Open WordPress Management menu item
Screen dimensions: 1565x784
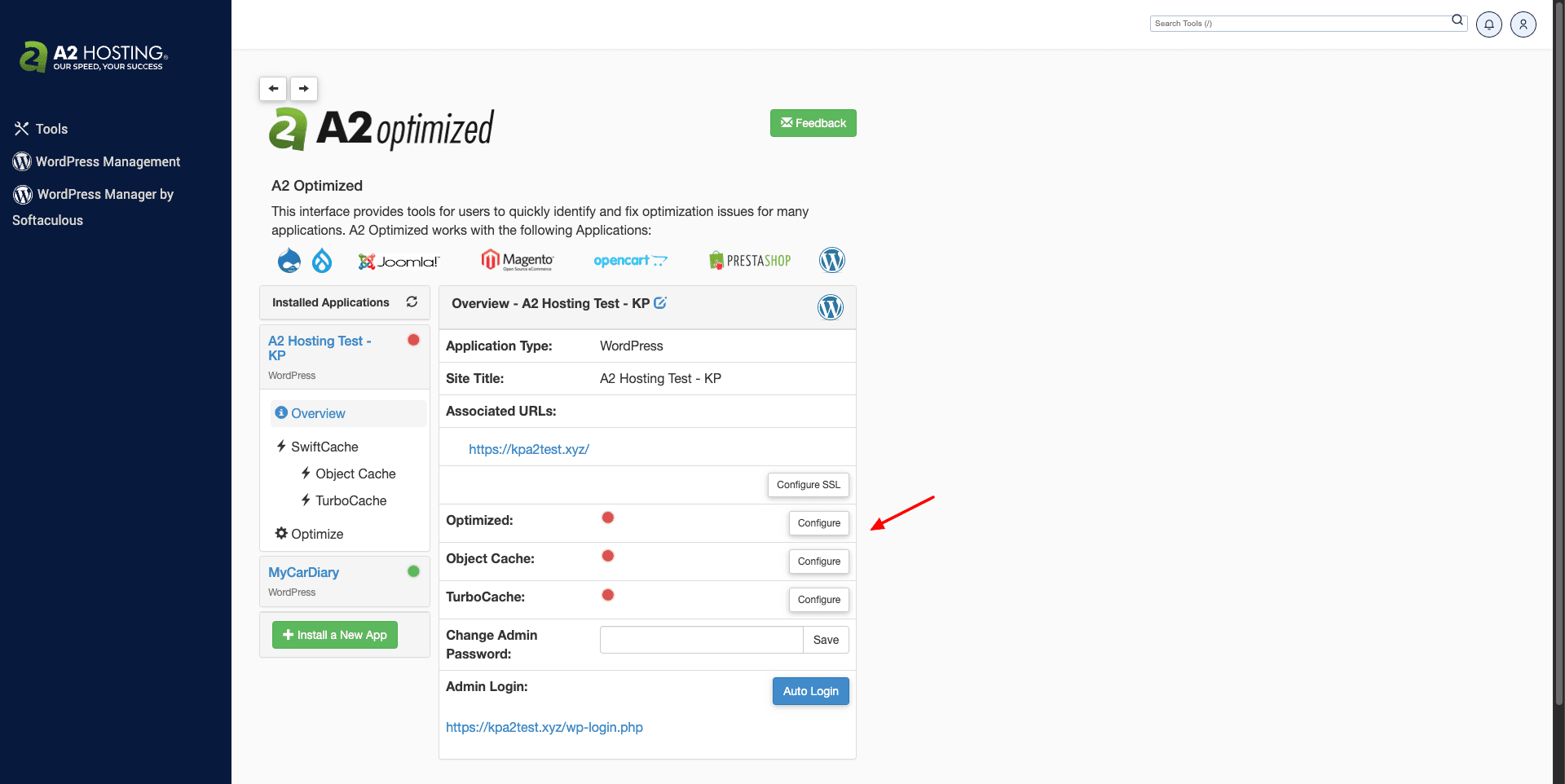[108, 161]
